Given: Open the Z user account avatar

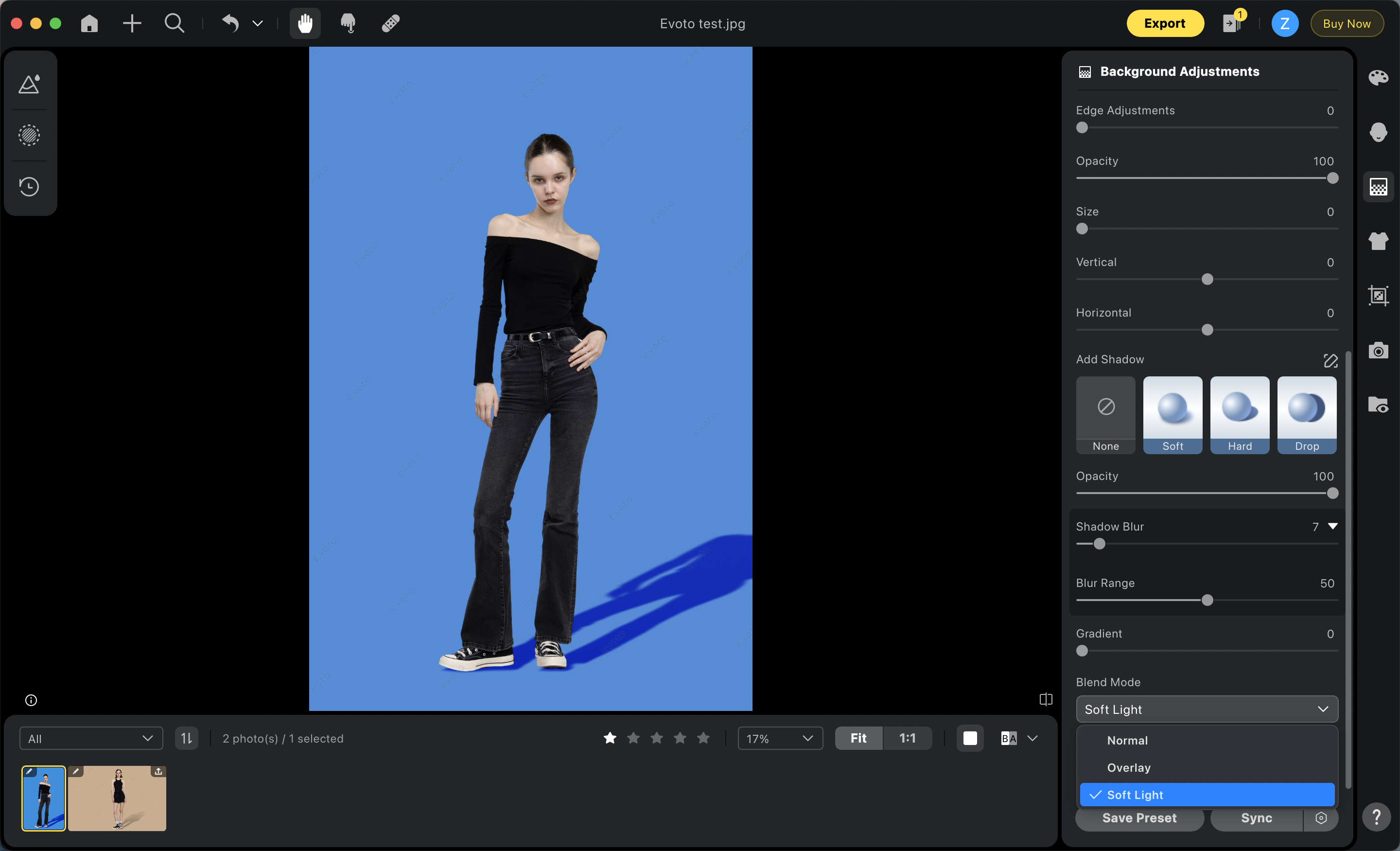Looking at the screenshot, I should pyautogui.click(x=1285, y=23).
